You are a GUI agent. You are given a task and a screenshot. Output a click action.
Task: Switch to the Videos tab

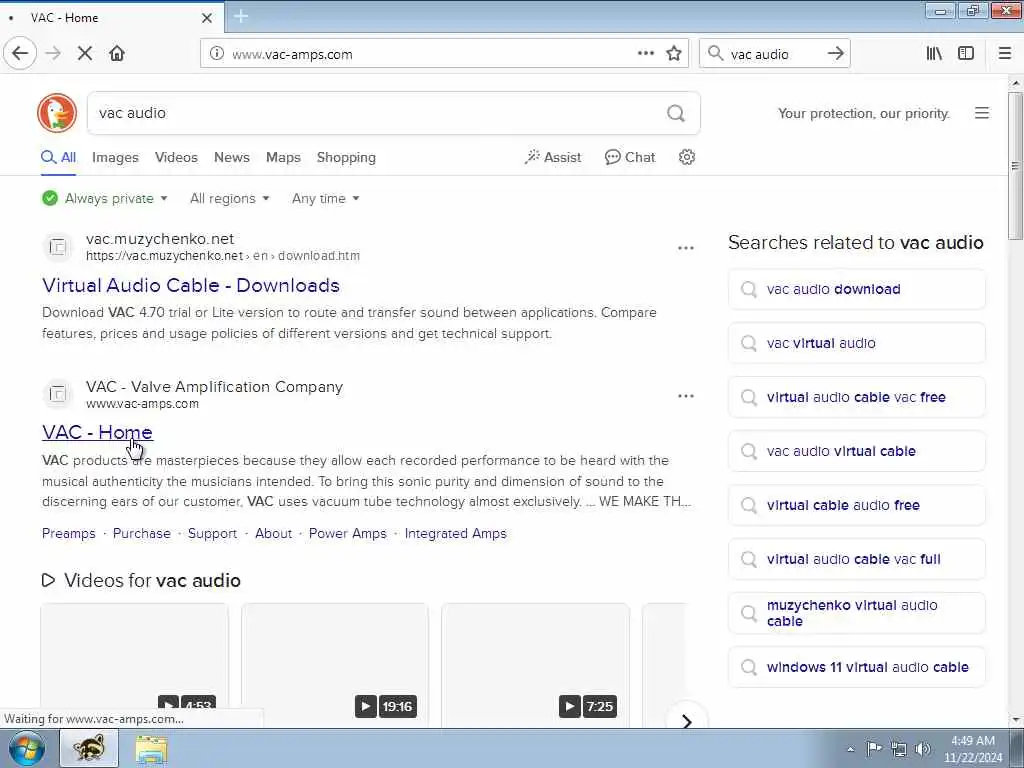click(x=176, y=157)
